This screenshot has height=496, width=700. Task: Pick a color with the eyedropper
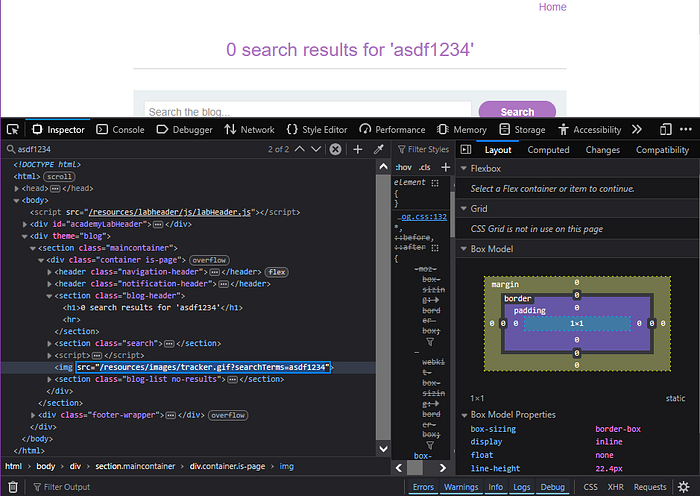click(379, 149)
